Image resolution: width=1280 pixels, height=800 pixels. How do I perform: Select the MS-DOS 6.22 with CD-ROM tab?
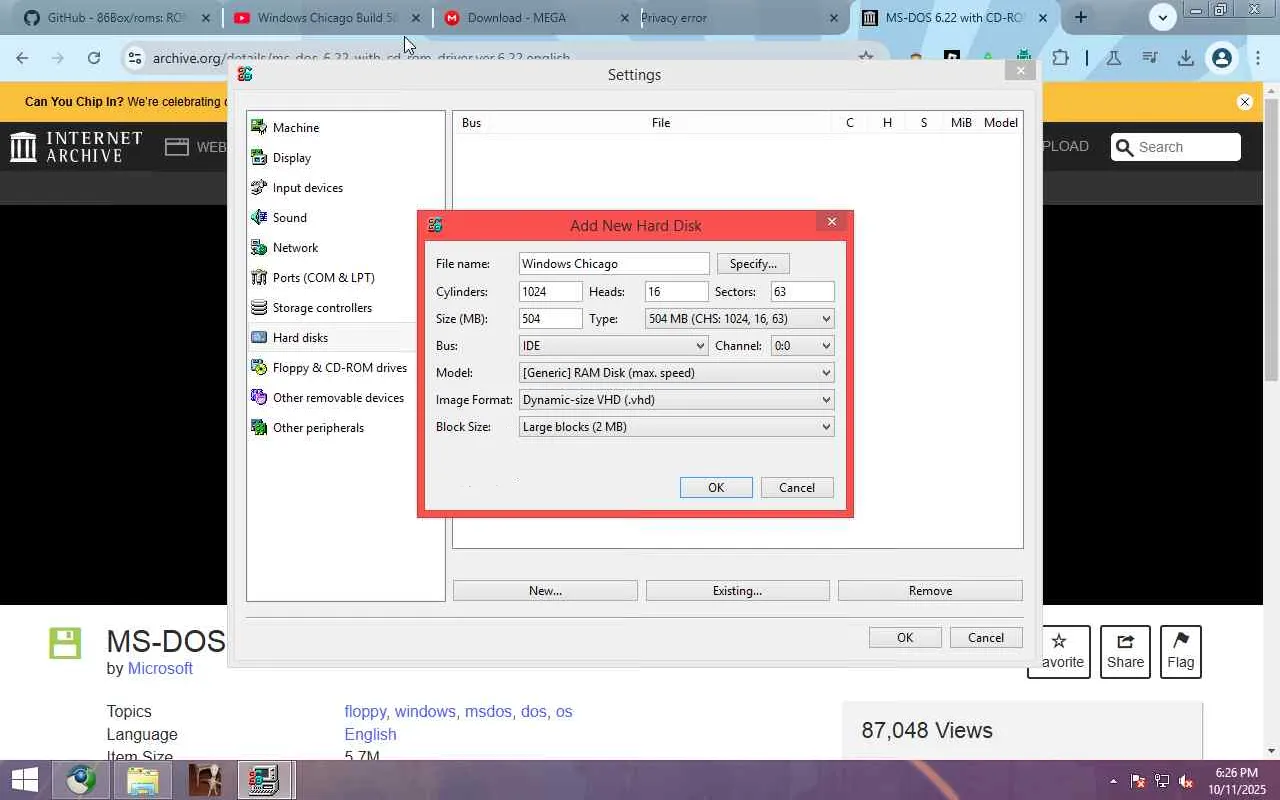(x=955, y=18)
